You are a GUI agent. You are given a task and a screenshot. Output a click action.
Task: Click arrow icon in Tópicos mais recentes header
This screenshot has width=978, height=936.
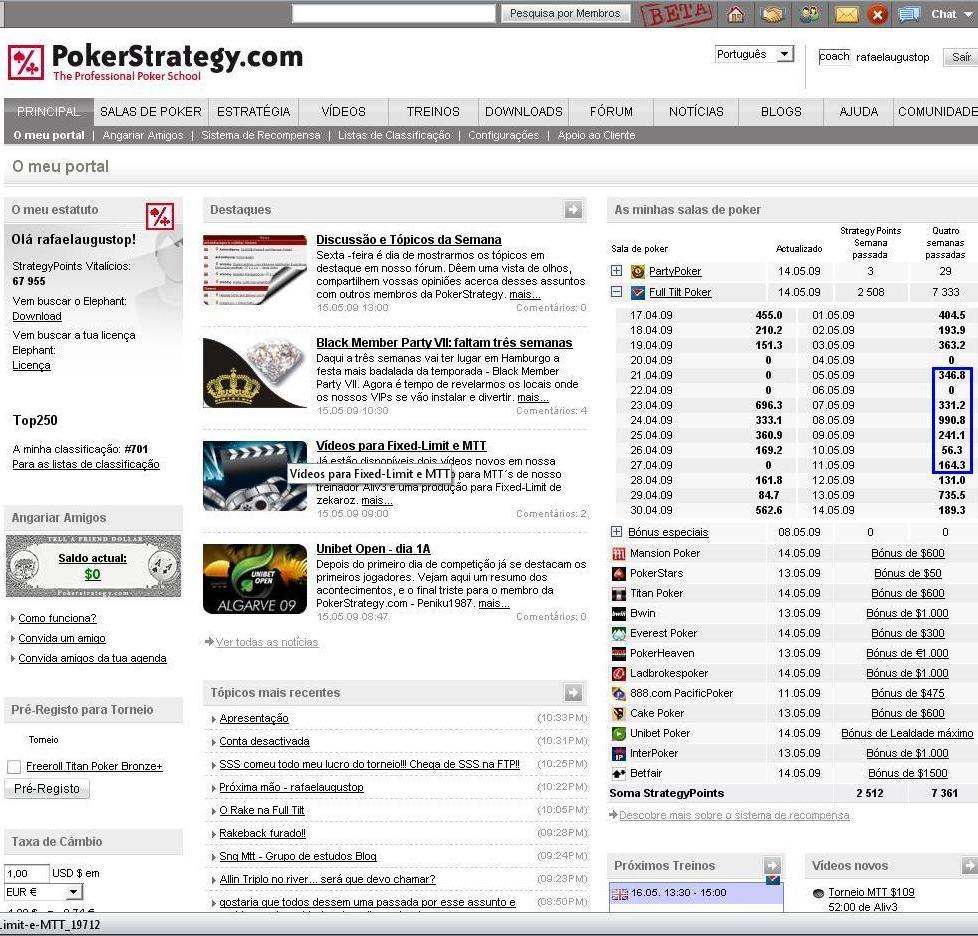coord(573,692)
